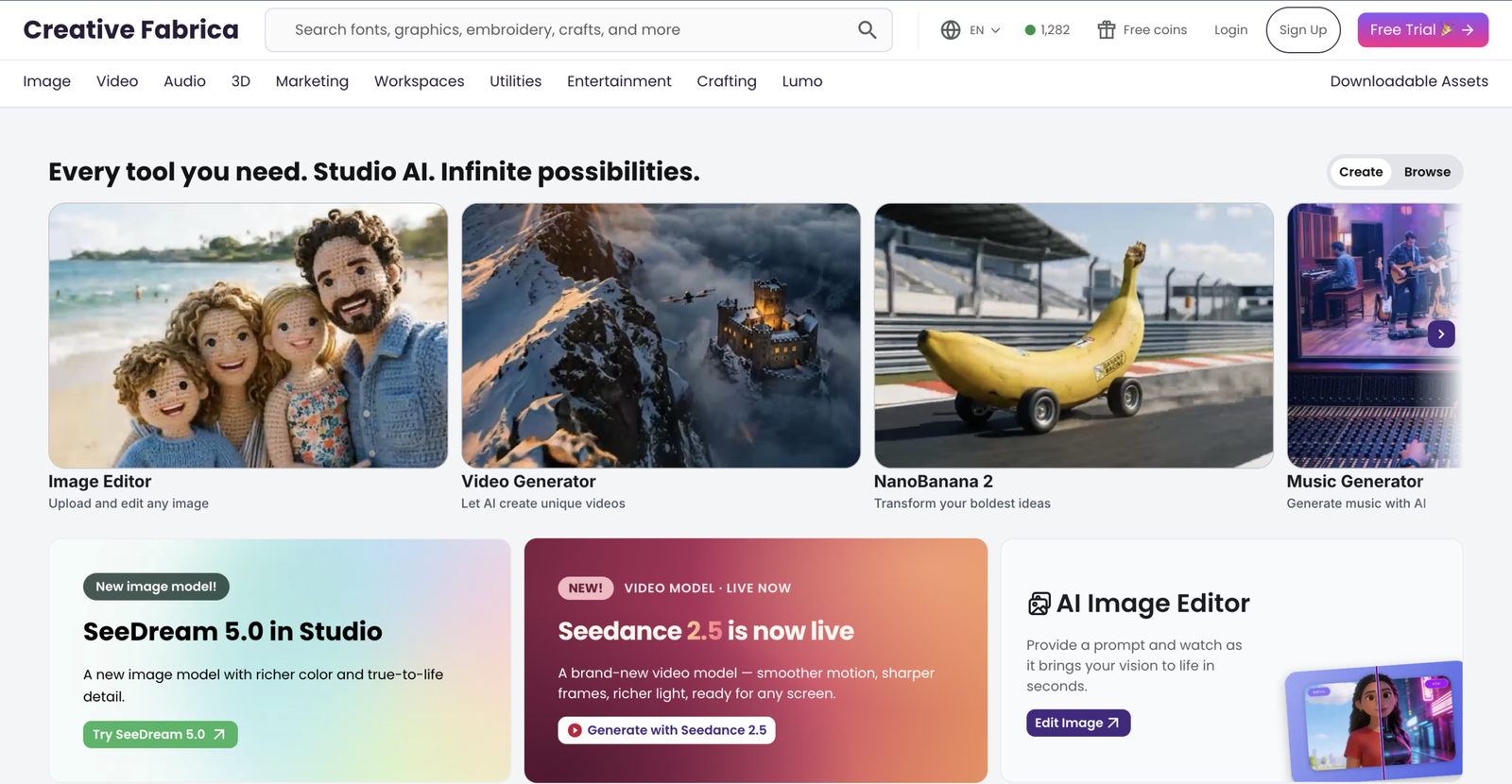The width and height of the screenshot is (1512, 784).
Task: Click the AI Image Editor heading text
Action: point(1153,604)
